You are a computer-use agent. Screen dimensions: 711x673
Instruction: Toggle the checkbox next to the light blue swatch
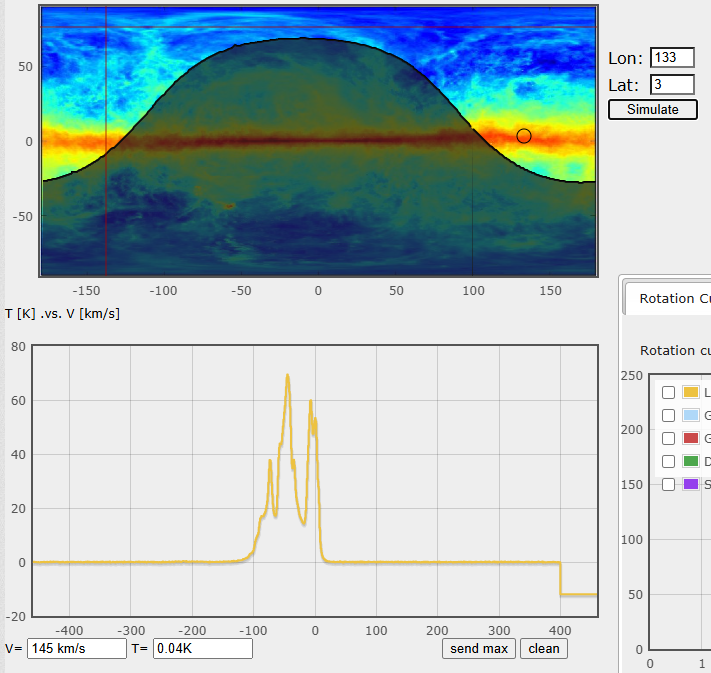[668, 415]
